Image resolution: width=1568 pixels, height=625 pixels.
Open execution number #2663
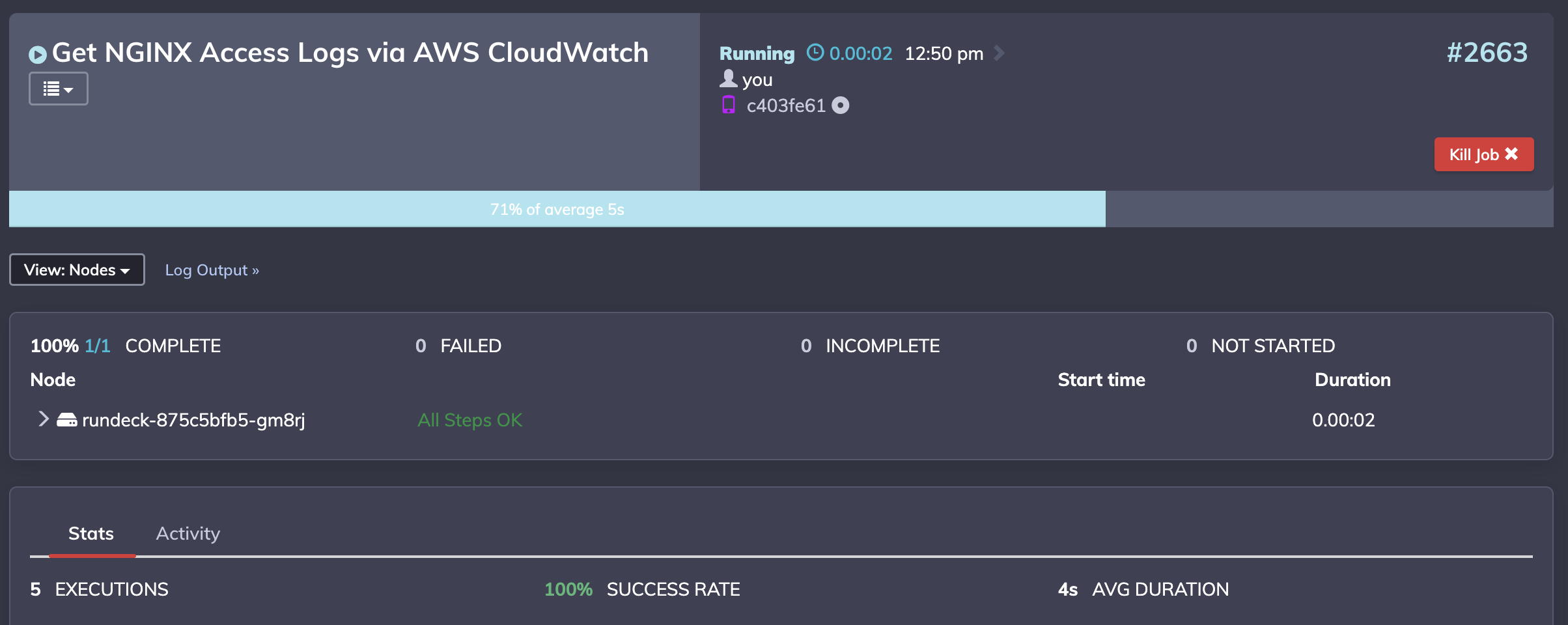pos(1487,53)
